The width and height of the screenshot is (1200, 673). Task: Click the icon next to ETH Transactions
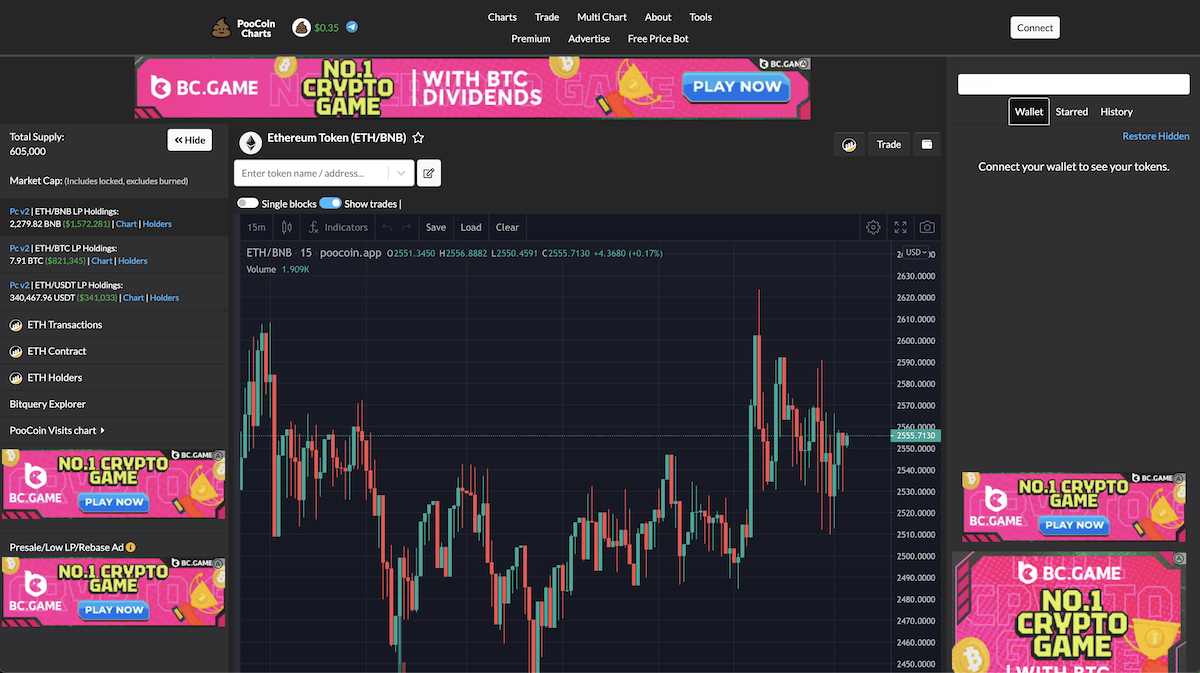point(16,325)
